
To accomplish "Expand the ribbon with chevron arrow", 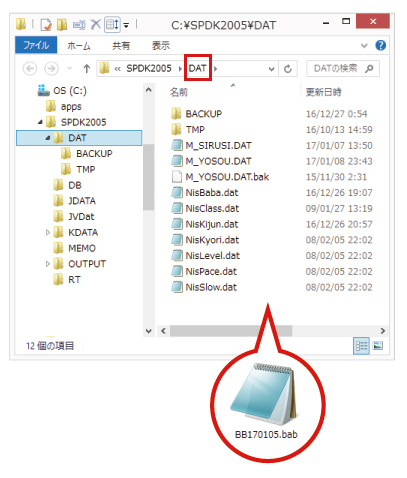I will (364, 46).
